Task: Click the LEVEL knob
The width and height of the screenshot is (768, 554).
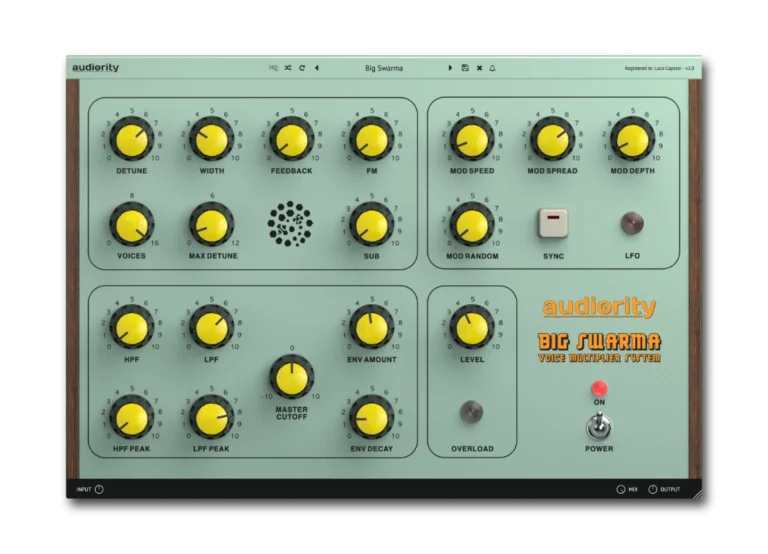Action: (x=472, y=328)
